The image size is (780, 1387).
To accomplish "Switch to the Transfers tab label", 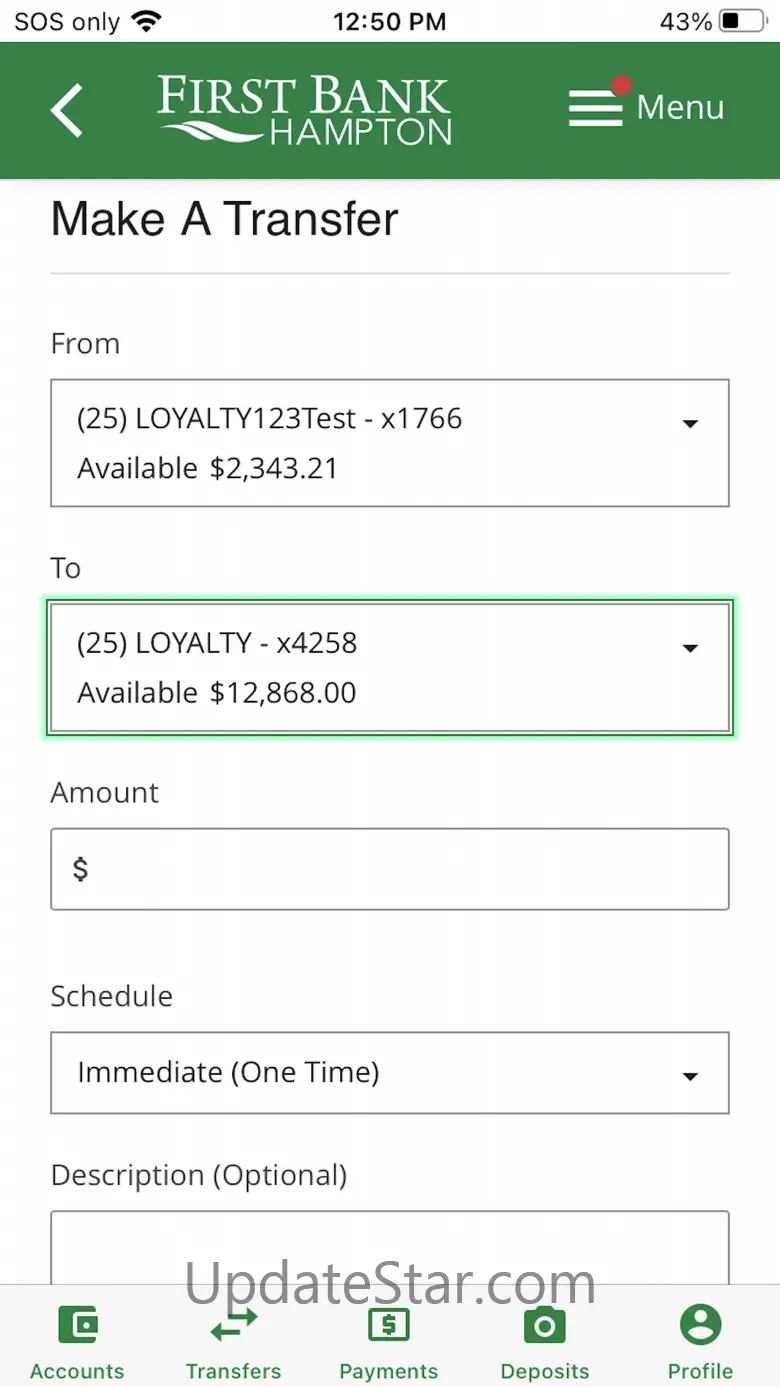I will pos(233,1371).
